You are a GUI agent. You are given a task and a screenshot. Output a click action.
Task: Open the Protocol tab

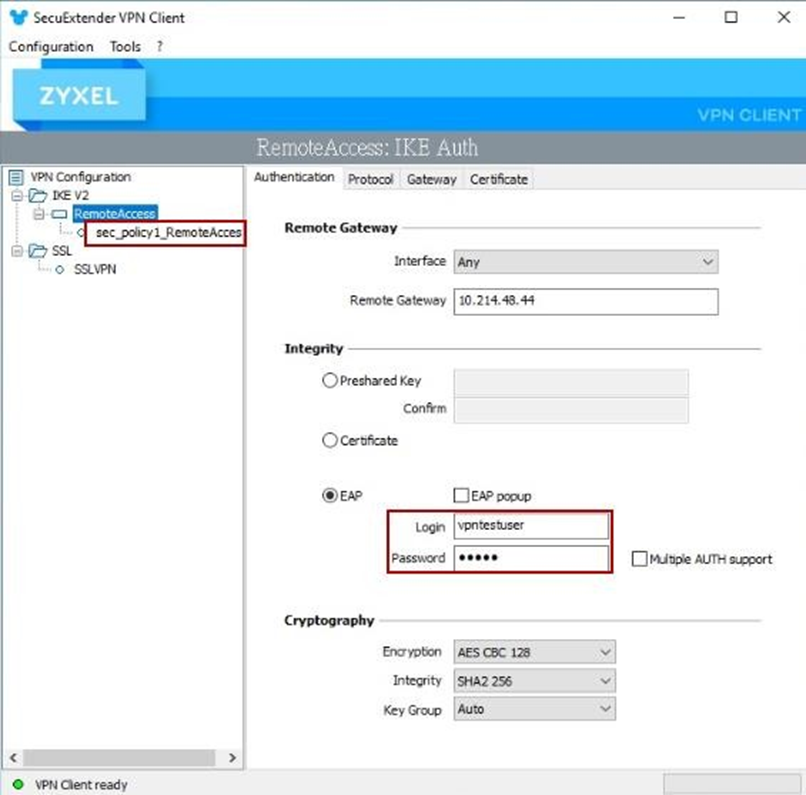pos(370,179)
